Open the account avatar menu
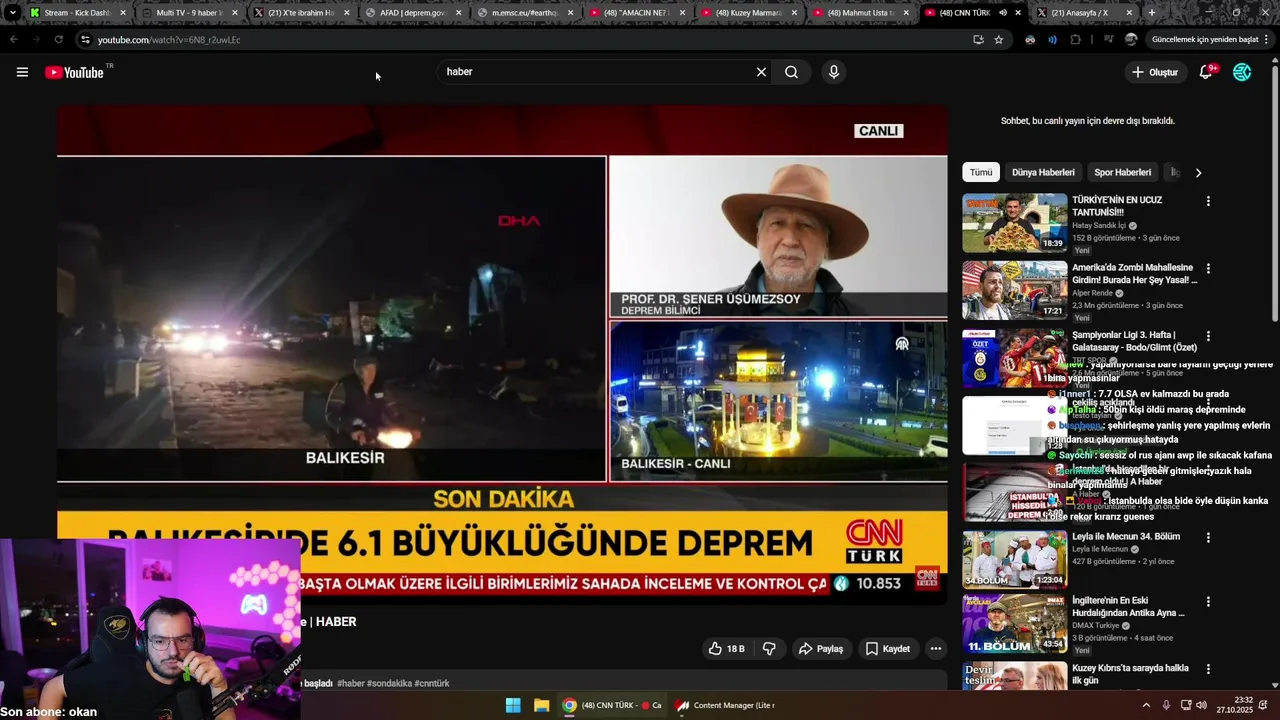The width and height of the screenshot is (1280, 720). [x=1242, y=72]
